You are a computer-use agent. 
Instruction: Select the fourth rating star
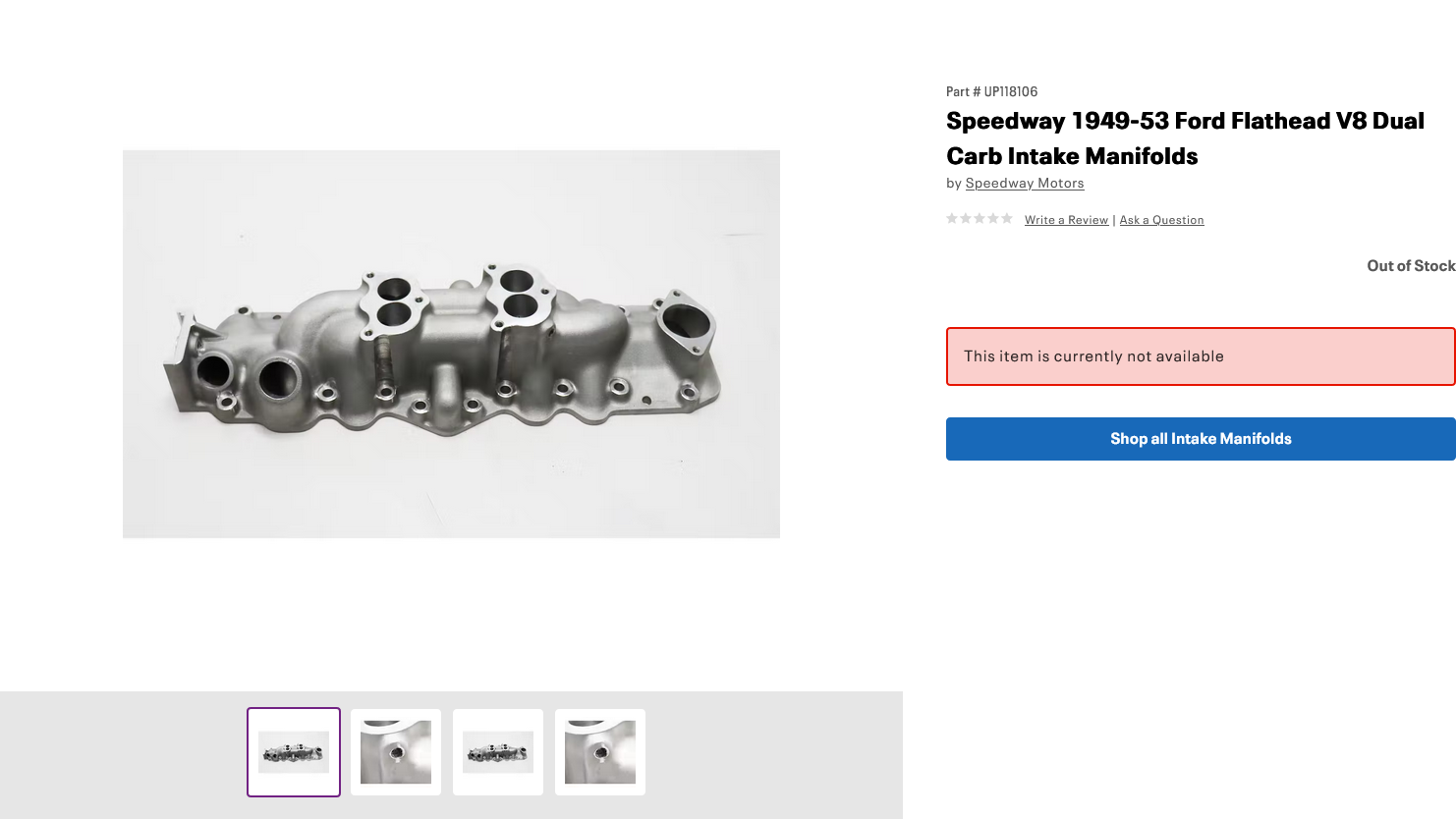[x=992, y=218]
